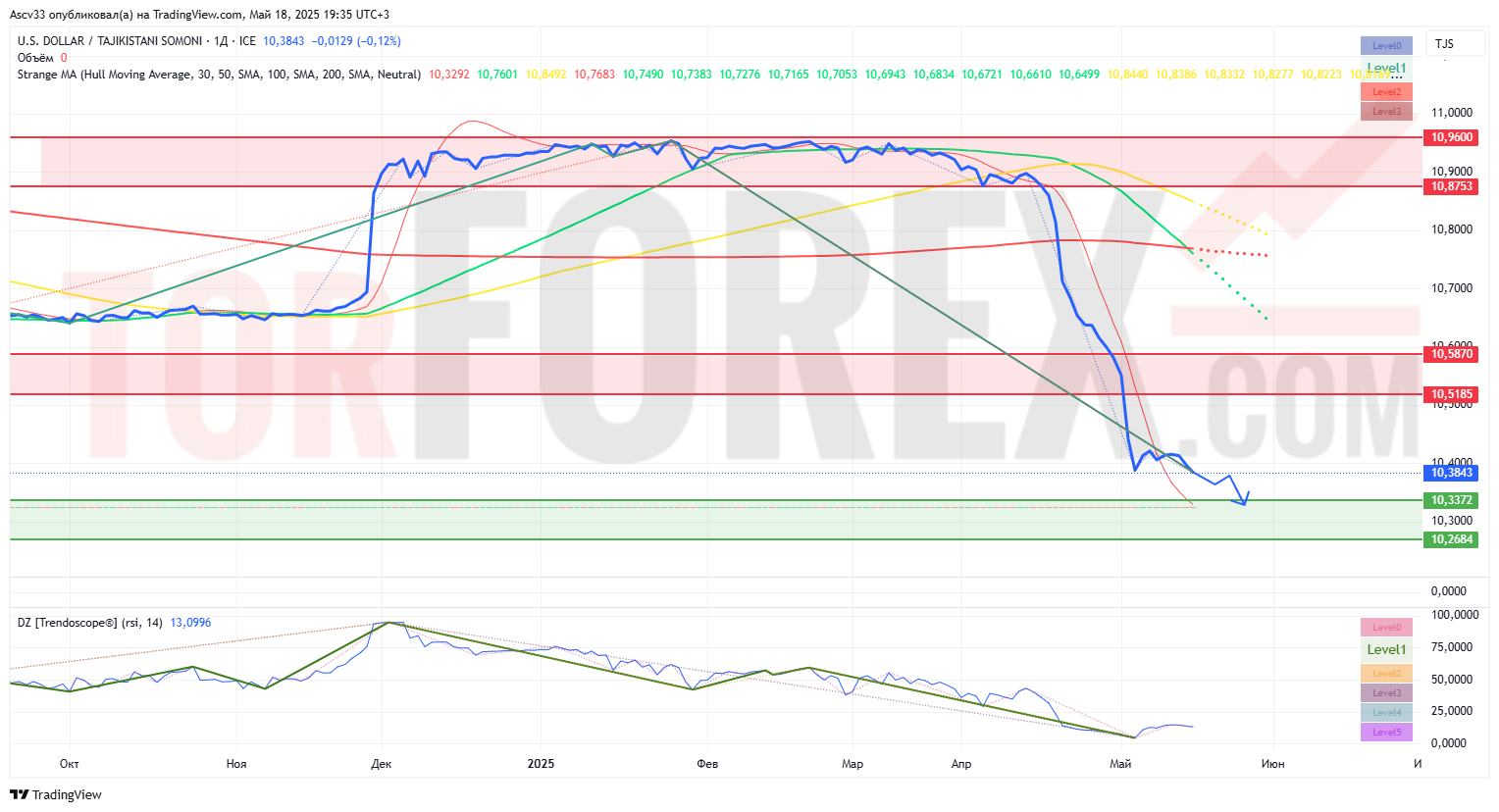Image resolution: width=1499 pixels, height=812 pixels.
Task: Select the Strange MA indicator legend
Action: pos(219,75)
